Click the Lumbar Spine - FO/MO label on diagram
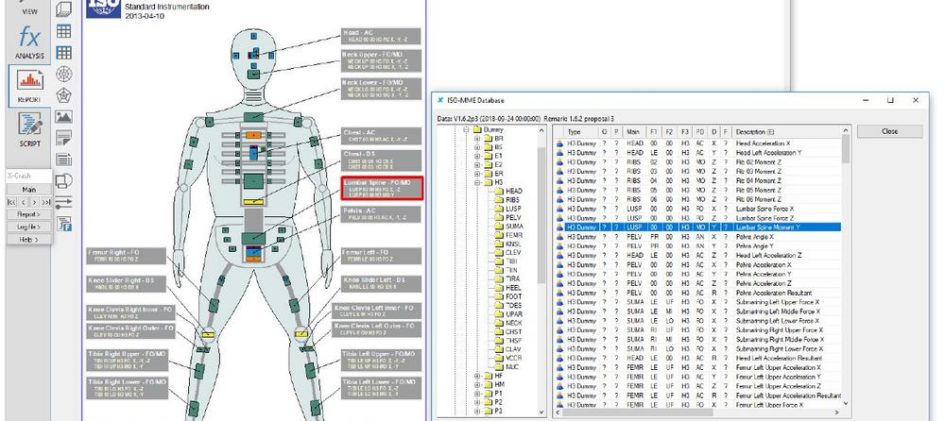Screen dimensions: 945x421 click(383, 188)
